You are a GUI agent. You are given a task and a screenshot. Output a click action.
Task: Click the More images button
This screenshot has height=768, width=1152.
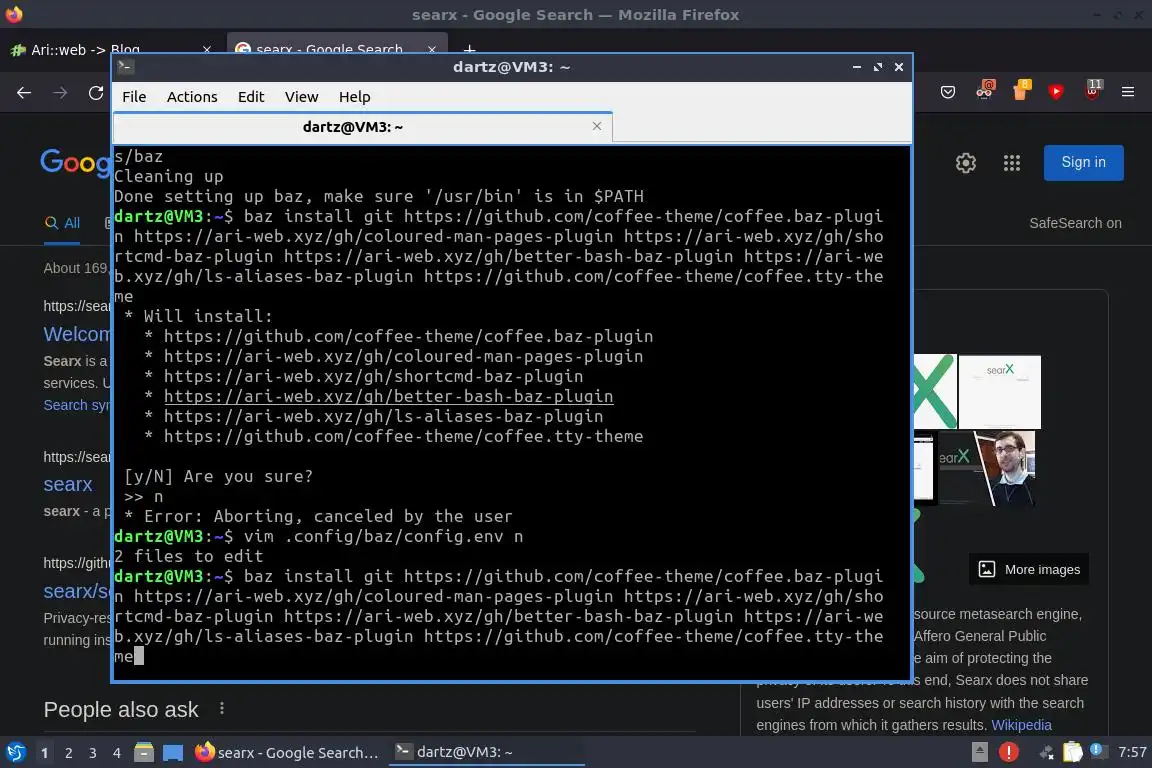[1029, 569]
